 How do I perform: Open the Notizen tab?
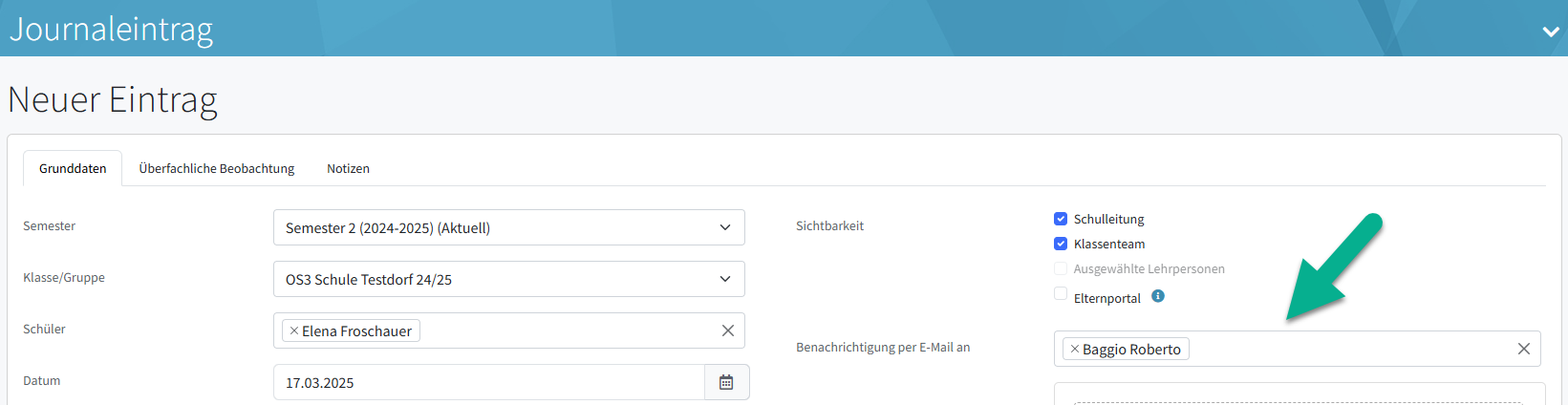[x=348, y=168]
